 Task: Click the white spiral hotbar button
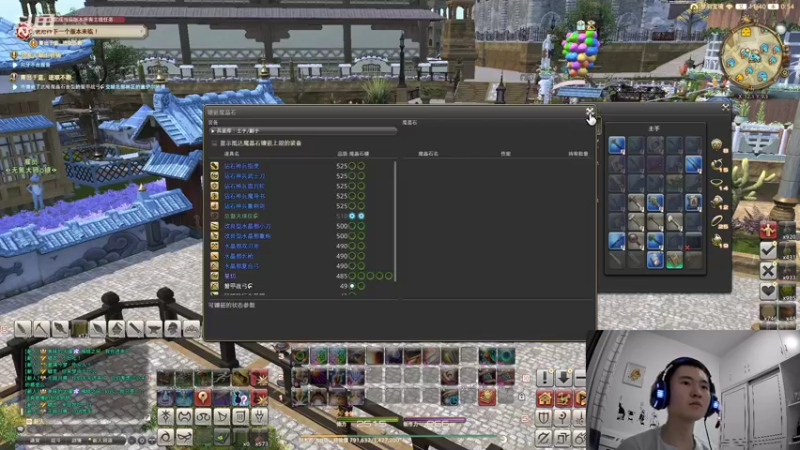[x=165, y=437]
